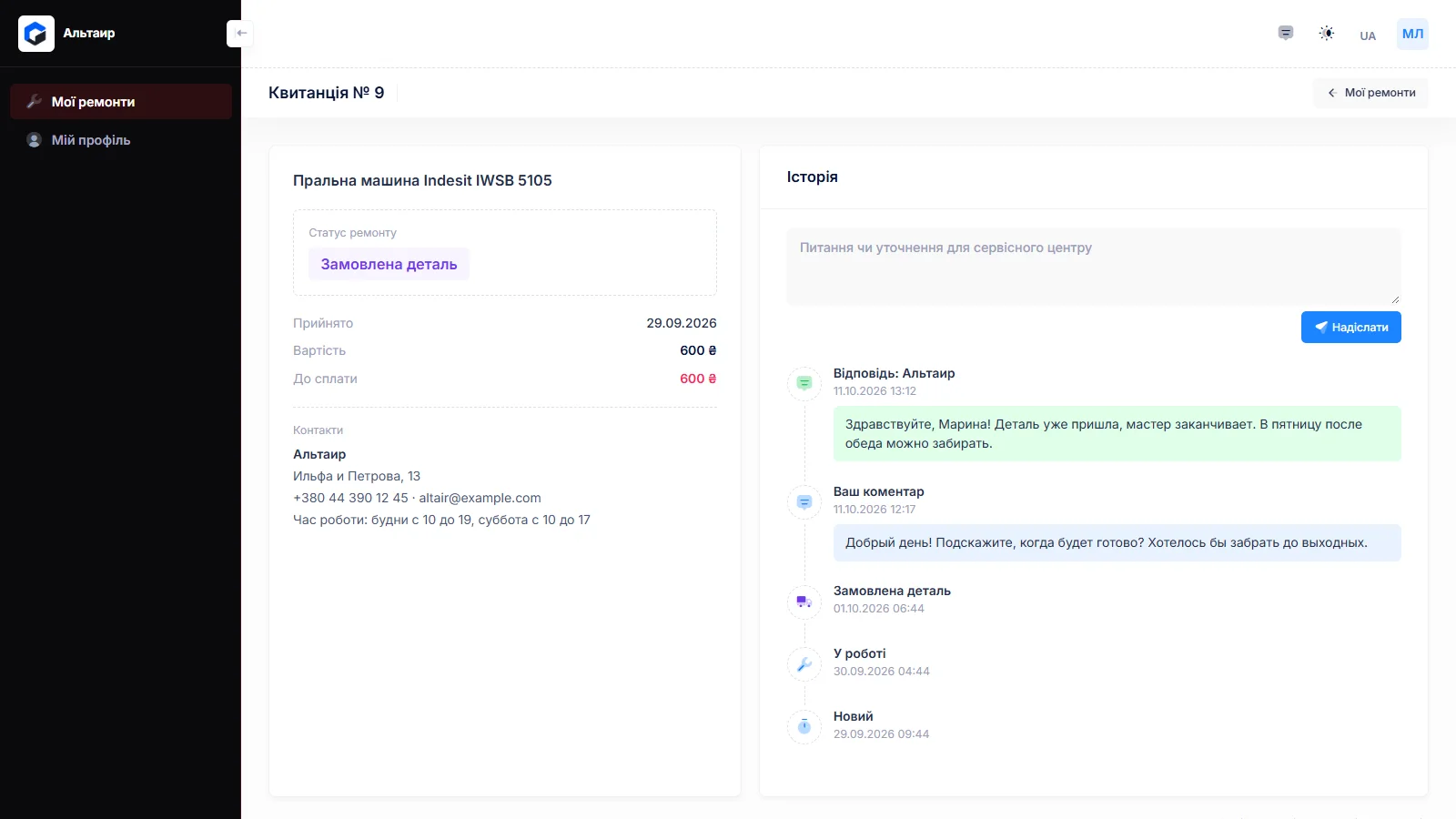
Task: Collapse the sidebar with arrow button
Action: pos(240,33)
